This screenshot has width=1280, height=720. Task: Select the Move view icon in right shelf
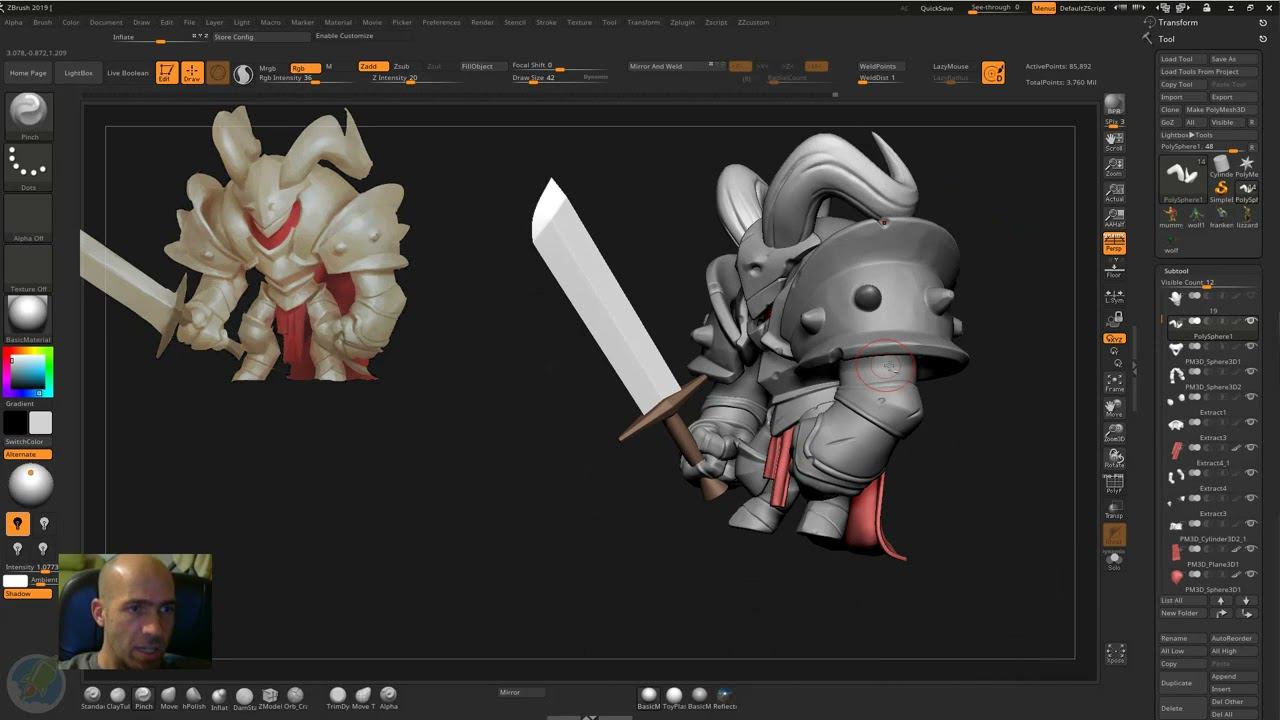pos(1114,408)
